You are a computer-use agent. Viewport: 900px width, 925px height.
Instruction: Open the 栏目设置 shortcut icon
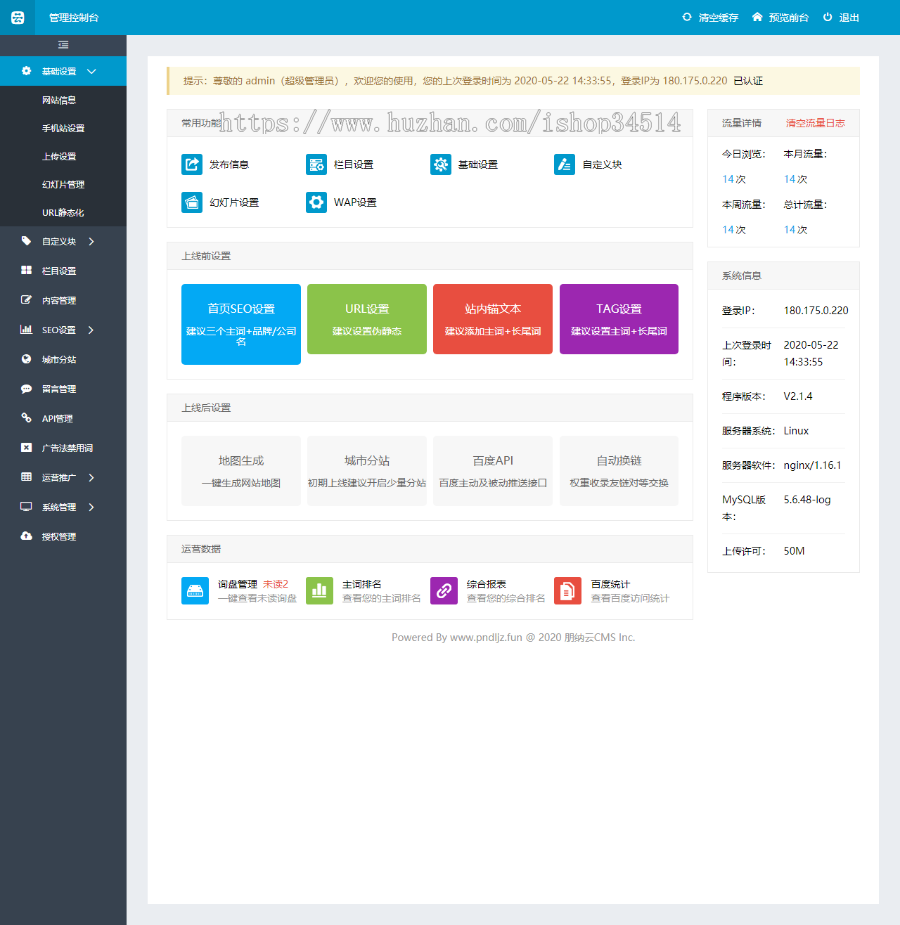[316, 165]
